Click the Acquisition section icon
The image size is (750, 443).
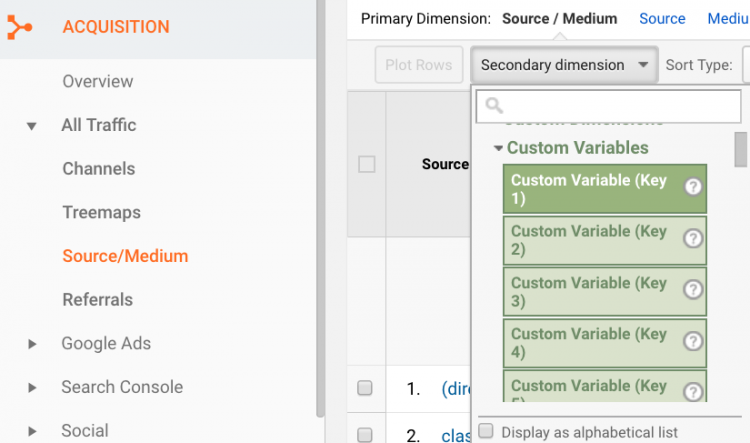tap(19, 27)
